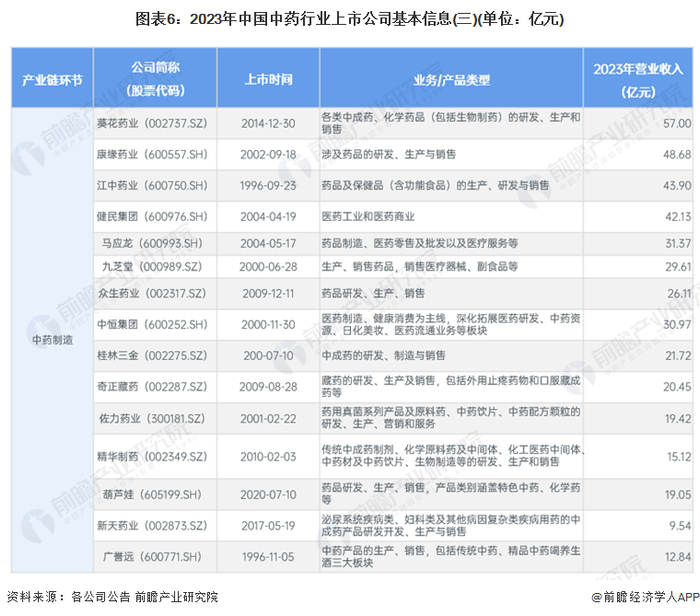Screen dimensions: 700x616
Task: Select the 产业链环节 column header
Action: 52,80
